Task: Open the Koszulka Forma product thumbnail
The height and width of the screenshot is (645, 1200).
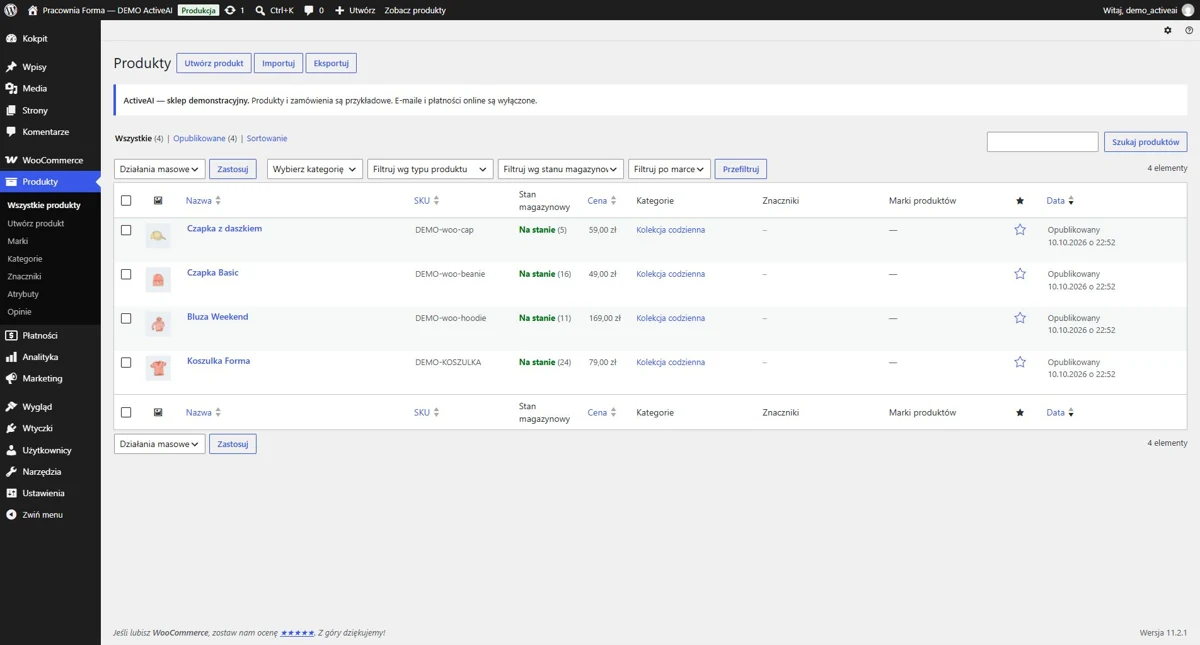Action: [x=158, y=368]
